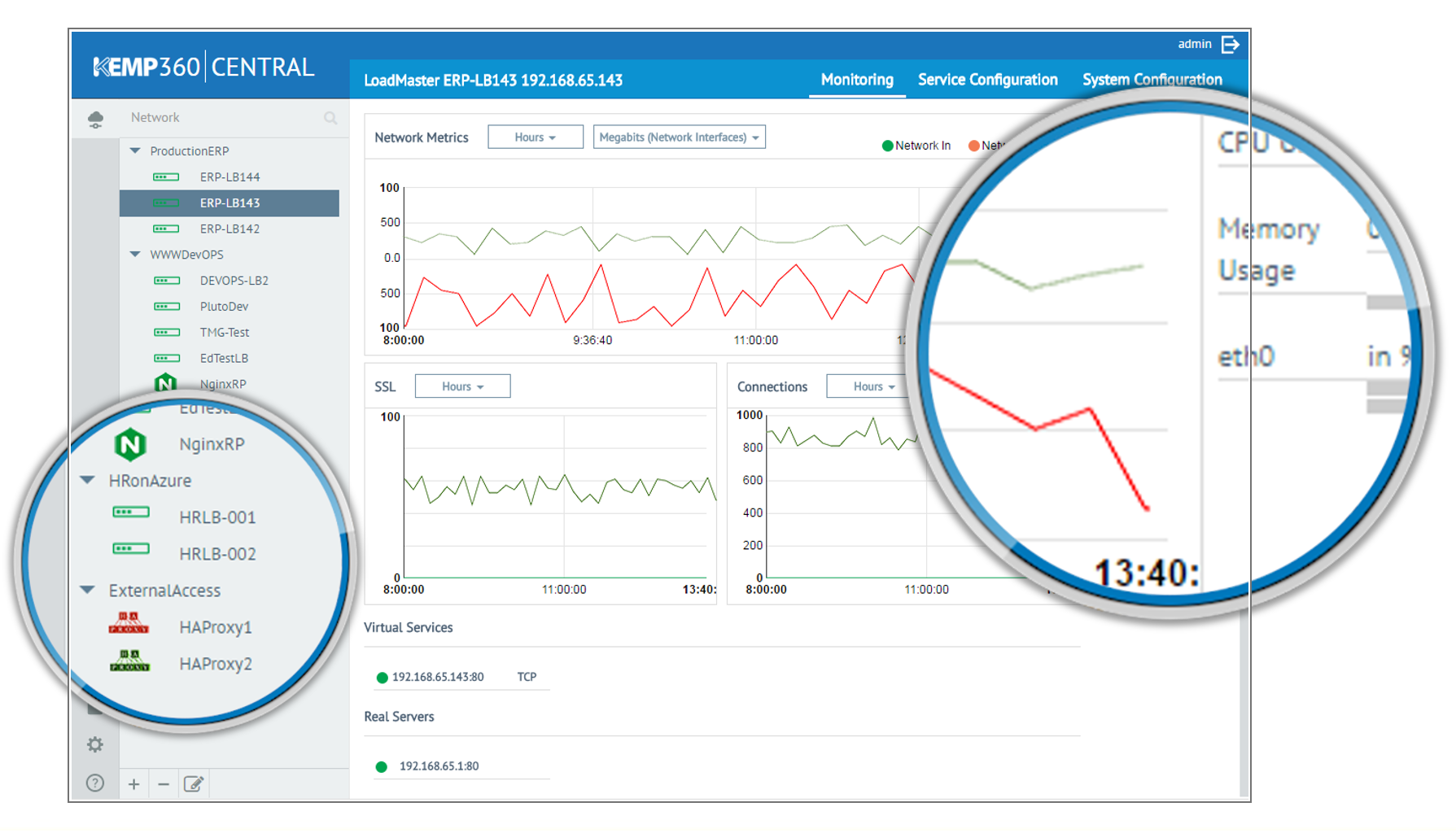
Task: Open settings gear icon in sidebar
Action: point(95,744)
